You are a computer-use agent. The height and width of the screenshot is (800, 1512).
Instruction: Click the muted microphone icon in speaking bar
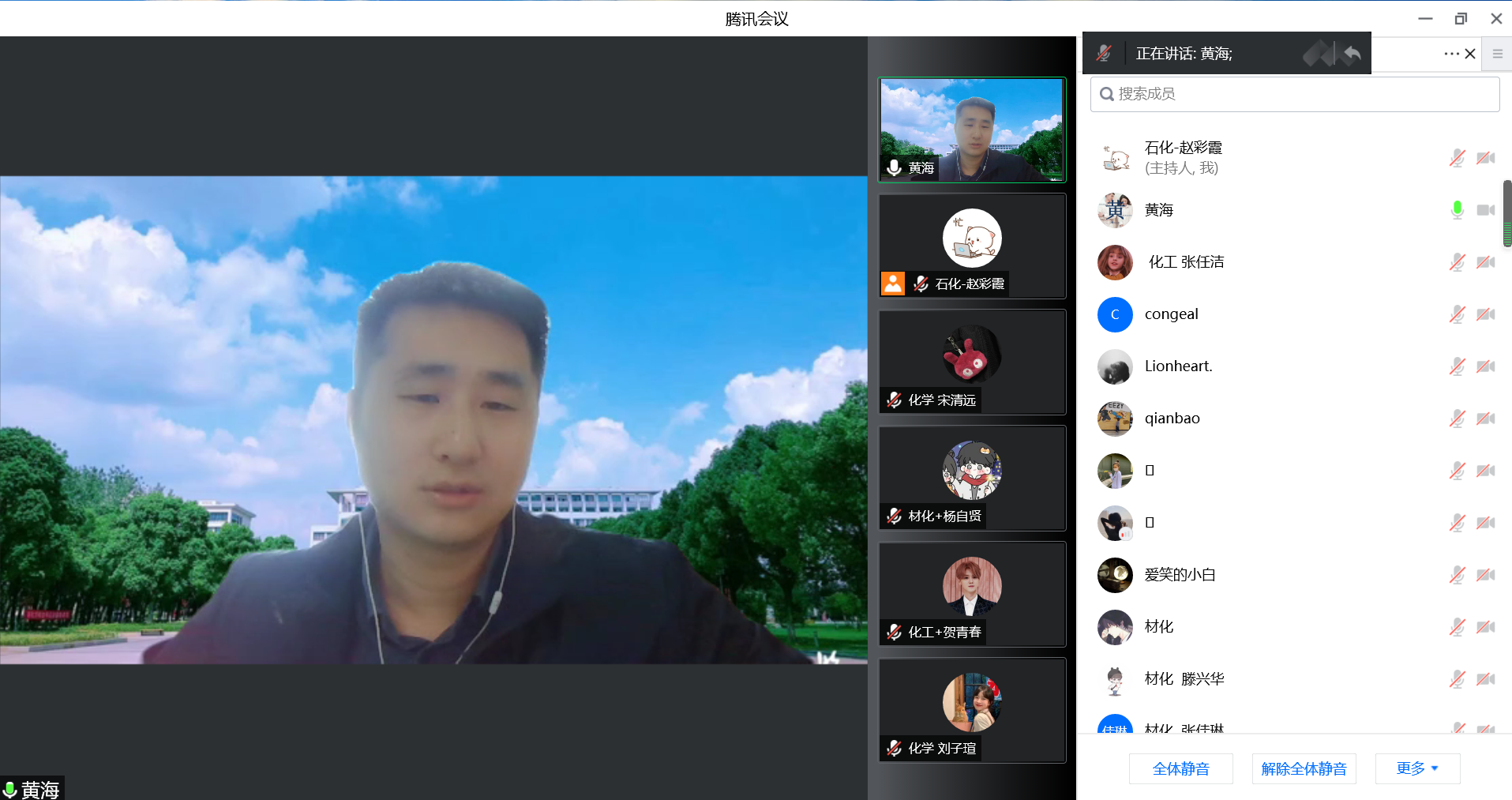1104,54
